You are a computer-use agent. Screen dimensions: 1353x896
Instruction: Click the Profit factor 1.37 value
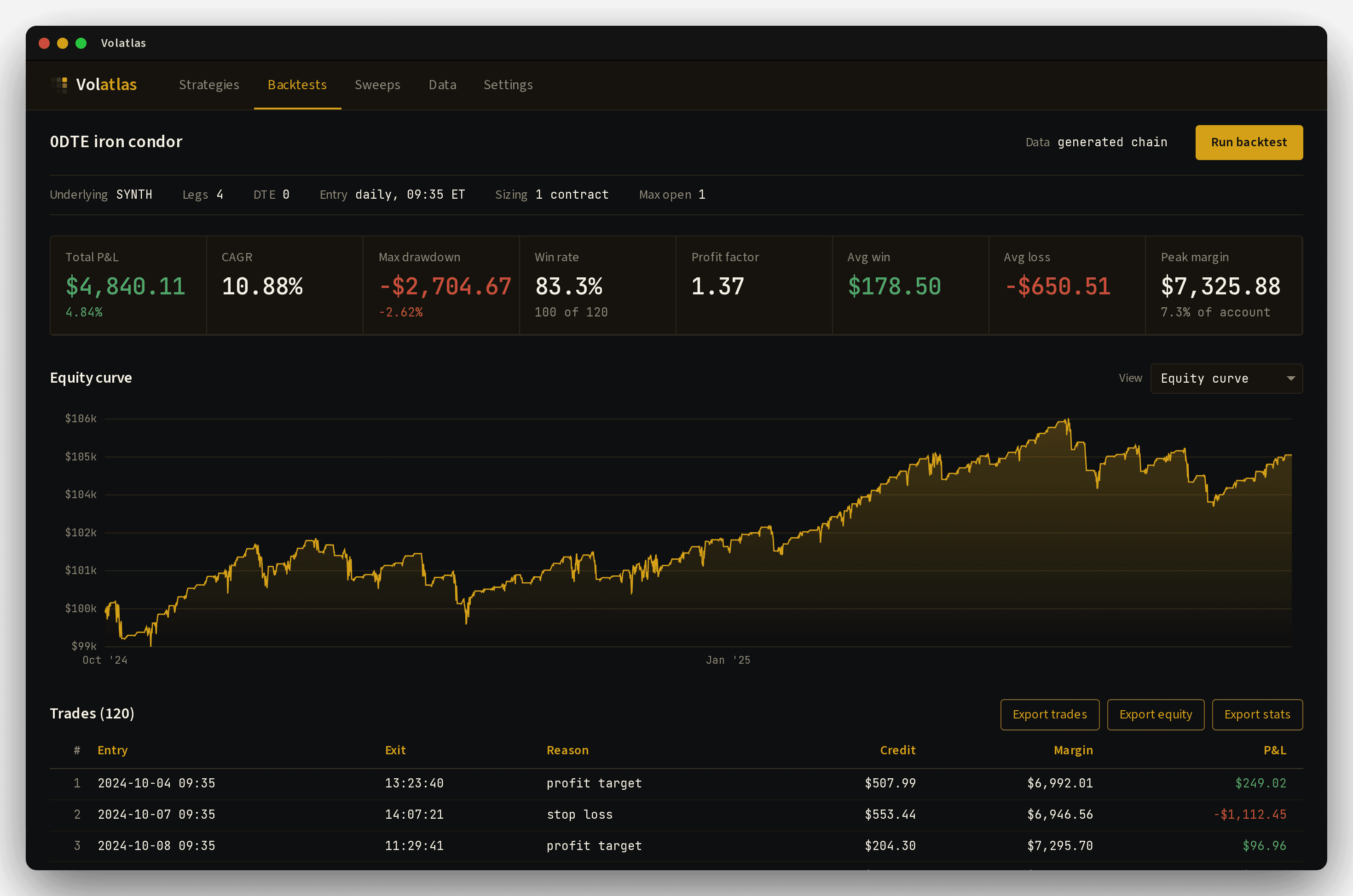(717, 286)
